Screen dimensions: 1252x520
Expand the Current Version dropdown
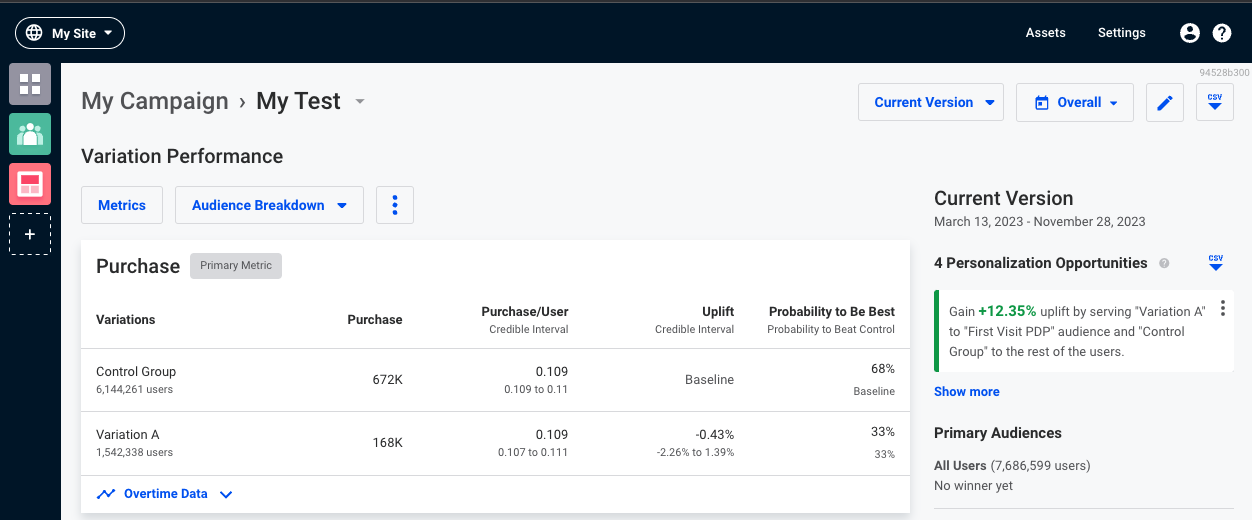pyautogui.click(x=931, y=102)
